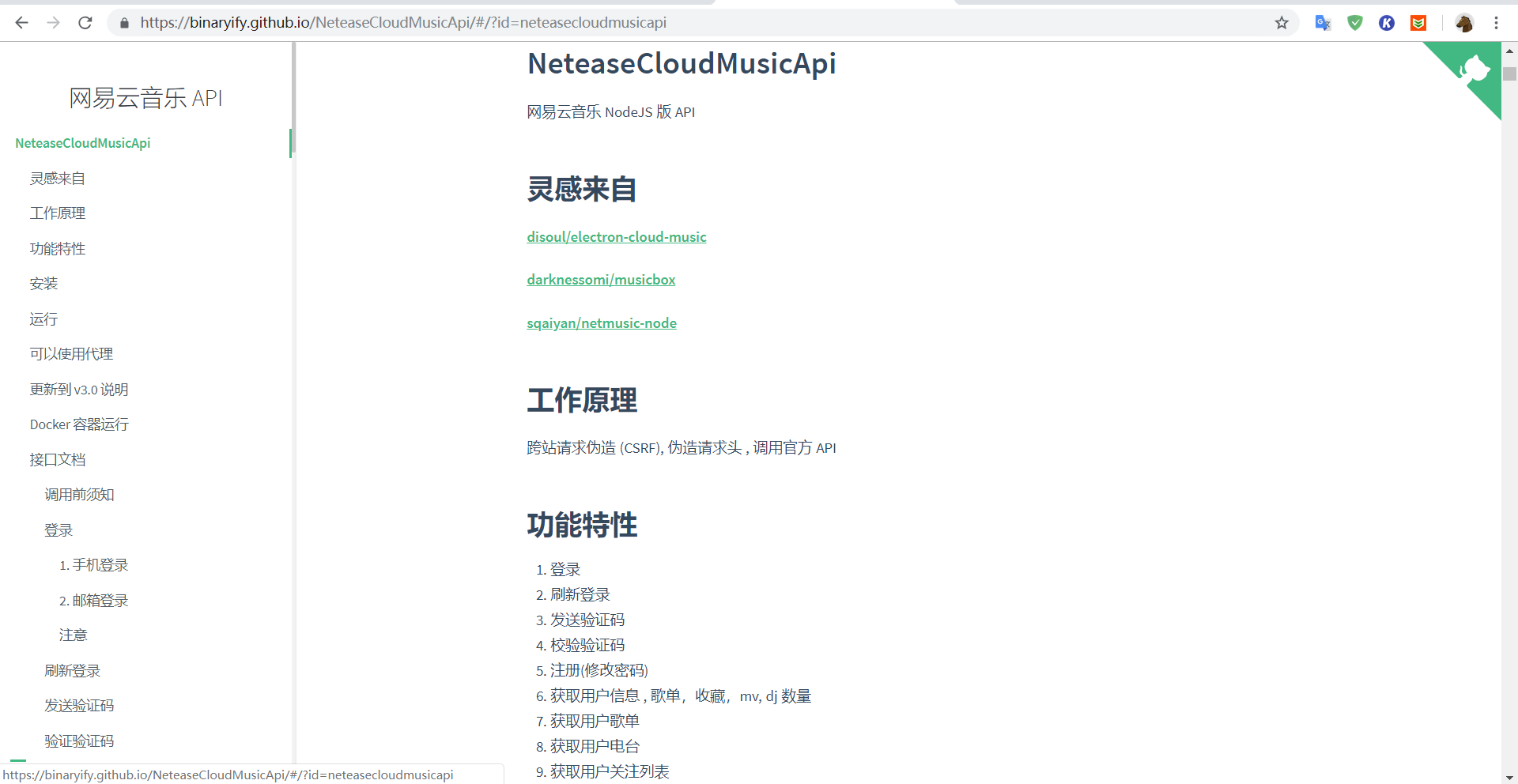1518x784 pixels.
Task: Go to 接口文档 in the sidebar
Action: click(x=58, y=460)
